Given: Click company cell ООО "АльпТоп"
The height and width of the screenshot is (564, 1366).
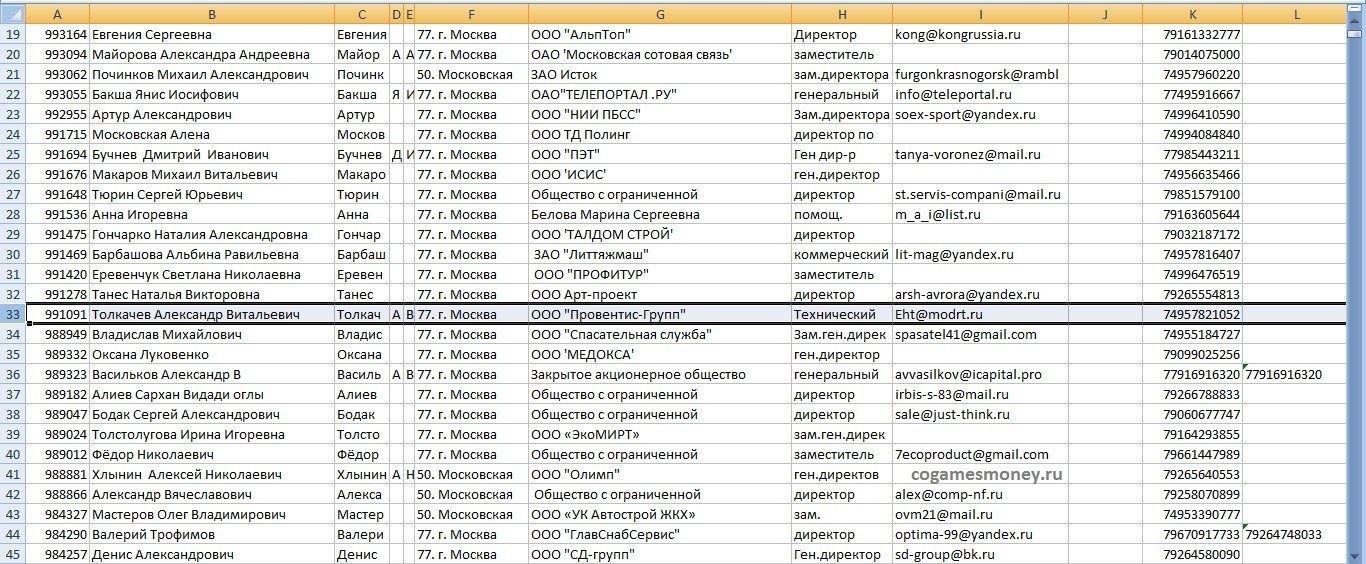Looking at the screenshot, I should (x=660, y=34).
